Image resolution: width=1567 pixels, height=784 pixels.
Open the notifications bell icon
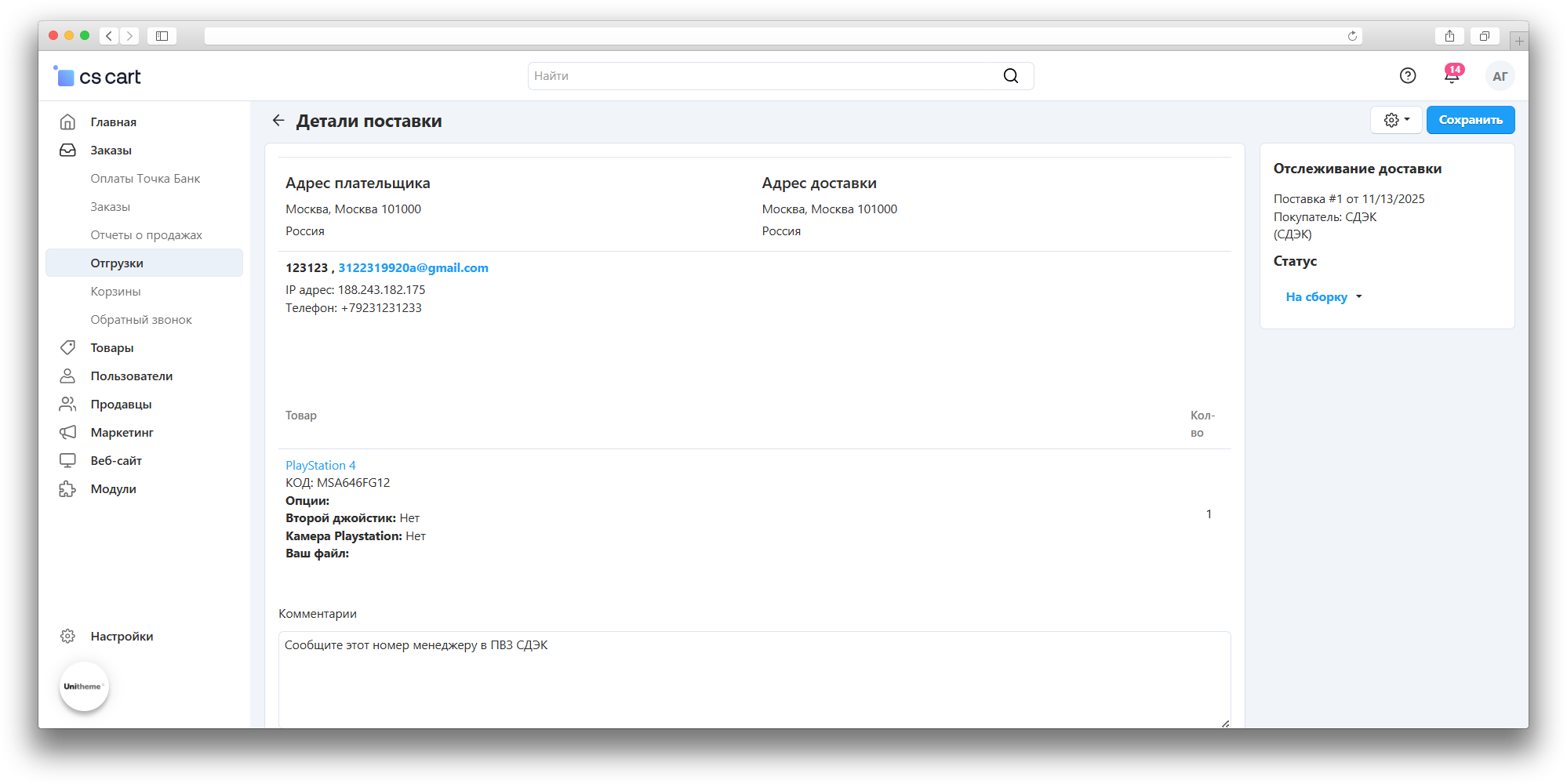point(1452,75)
